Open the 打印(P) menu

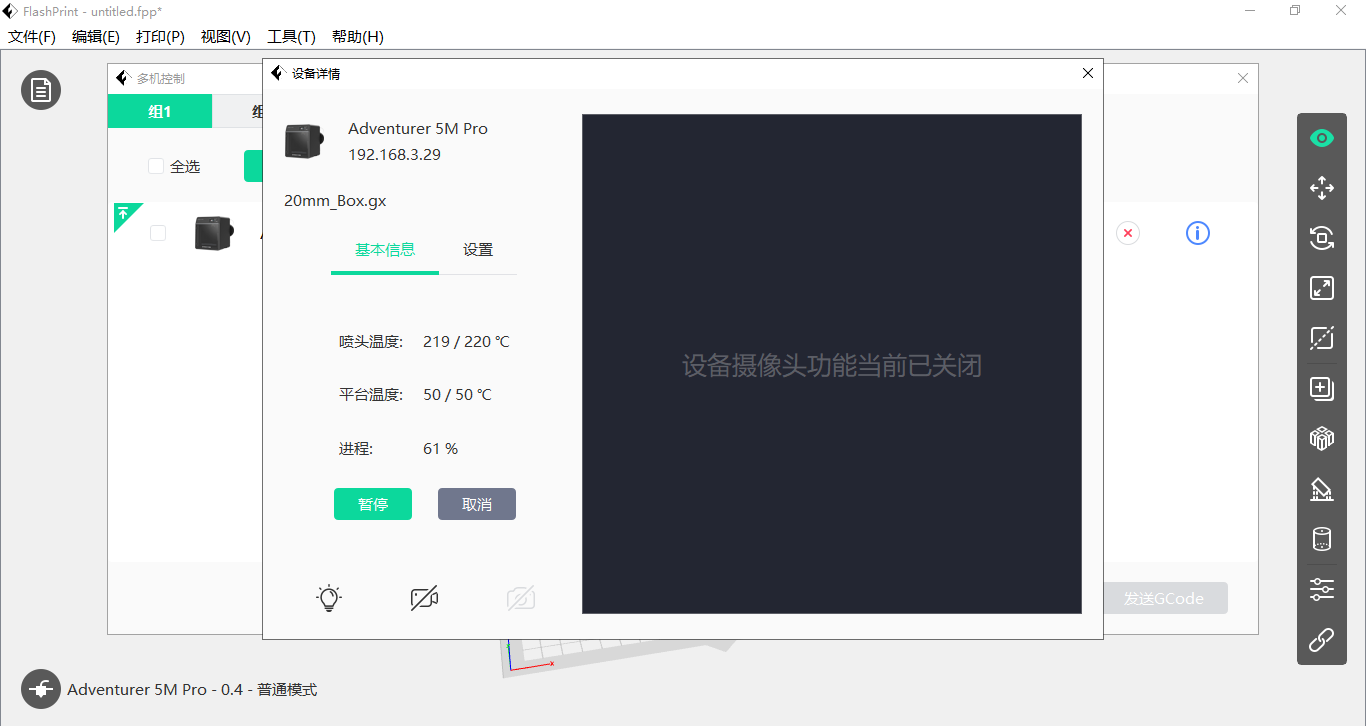tap(160, 37)
